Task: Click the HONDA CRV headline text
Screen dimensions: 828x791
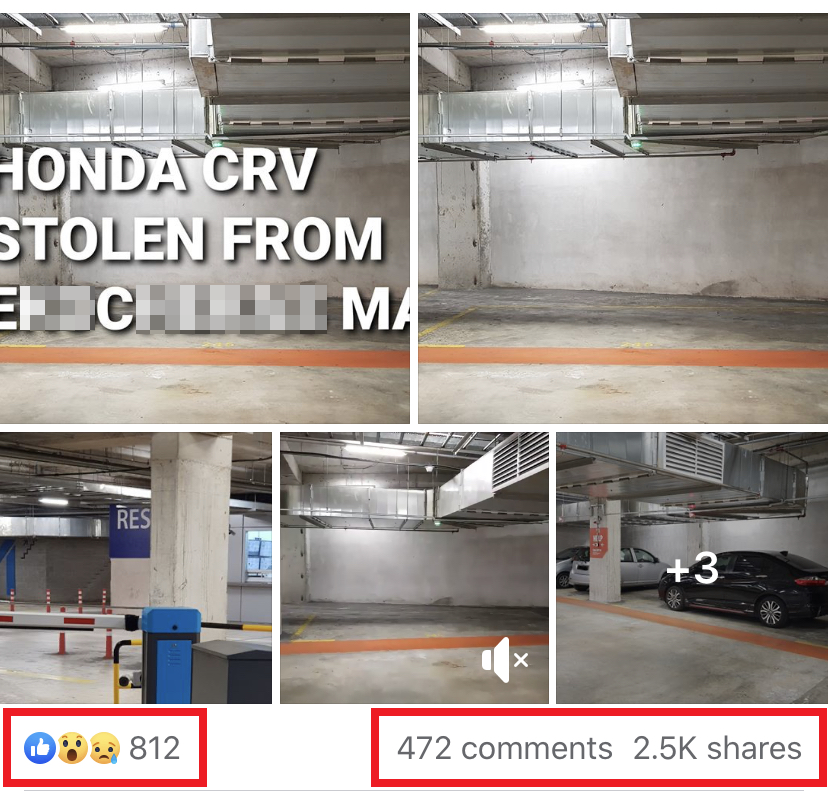Action: [158, 170]
